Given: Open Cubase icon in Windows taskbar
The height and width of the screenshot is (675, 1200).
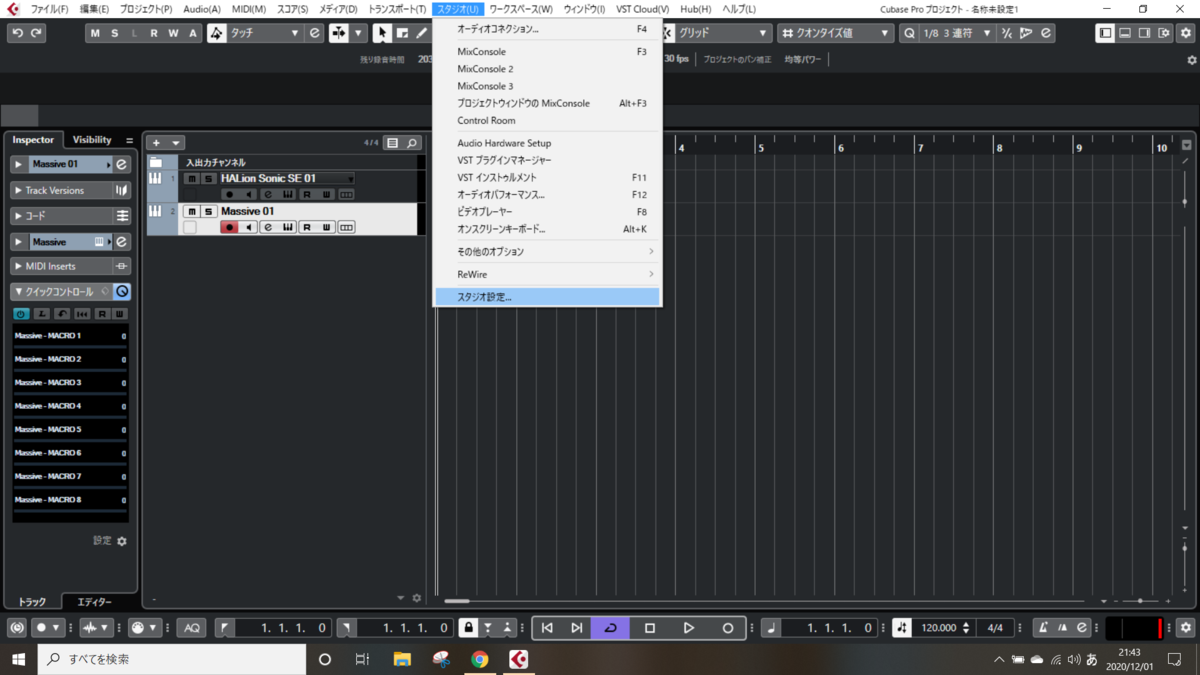Looking at the screenshot, I should coord(519,659).
